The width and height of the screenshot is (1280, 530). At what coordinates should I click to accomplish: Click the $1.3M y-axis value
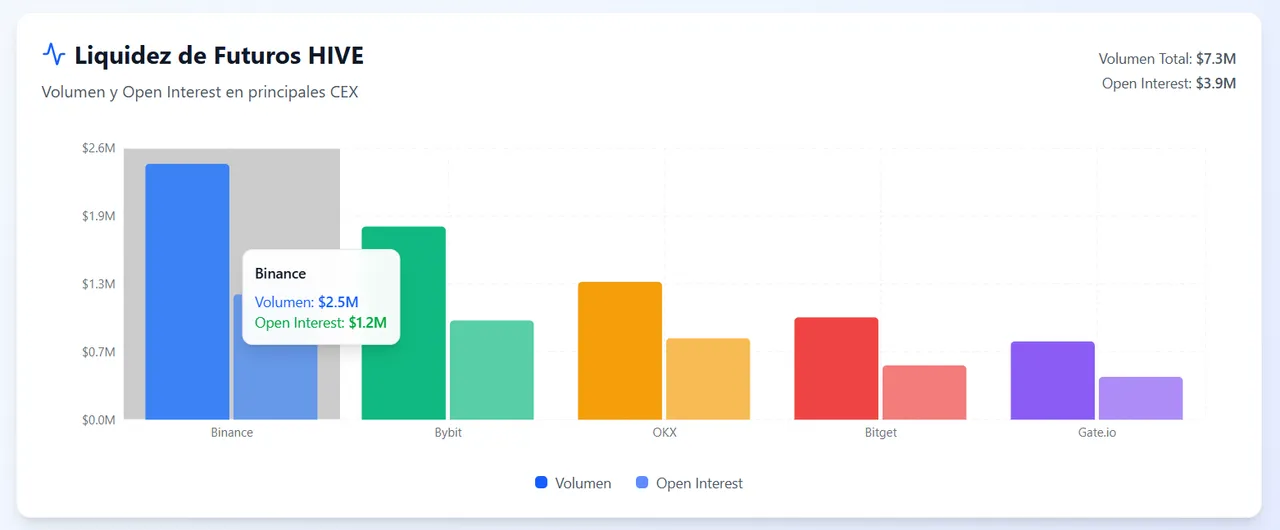(x=99, y=284)
